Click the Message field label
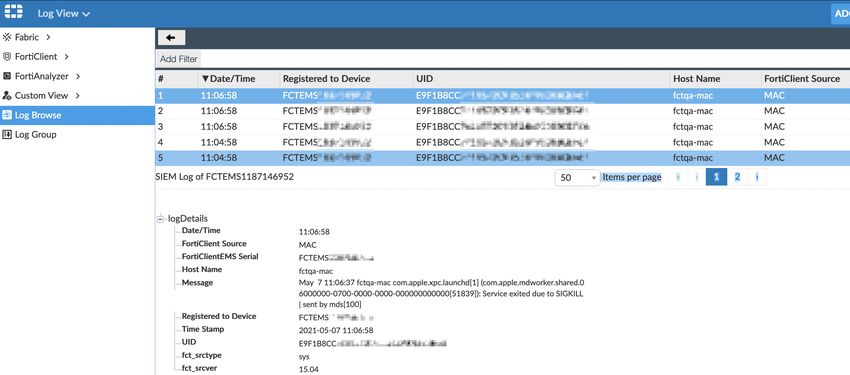This screenshot has height=375, width=850. (x=197, y=282)
